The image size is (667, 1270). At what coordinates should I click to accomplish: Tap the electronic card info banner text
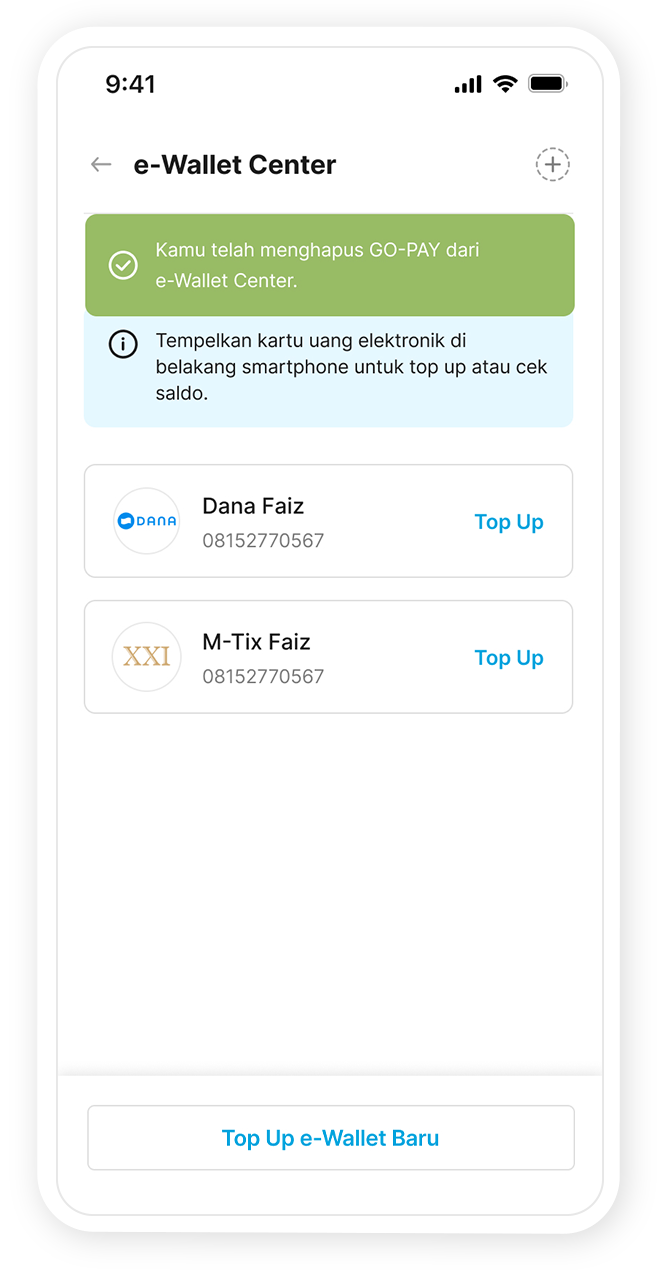pos(350,367)
